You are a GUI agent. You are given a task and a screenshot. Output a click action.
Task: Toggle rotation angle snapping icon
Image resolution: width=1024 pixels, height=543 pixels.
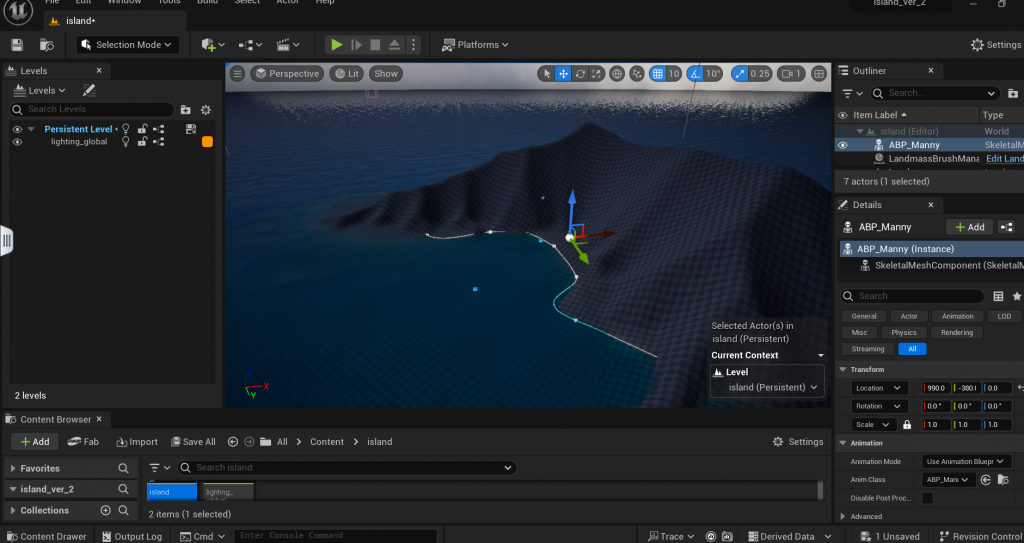pyautogui.click(x=696, y=74)
